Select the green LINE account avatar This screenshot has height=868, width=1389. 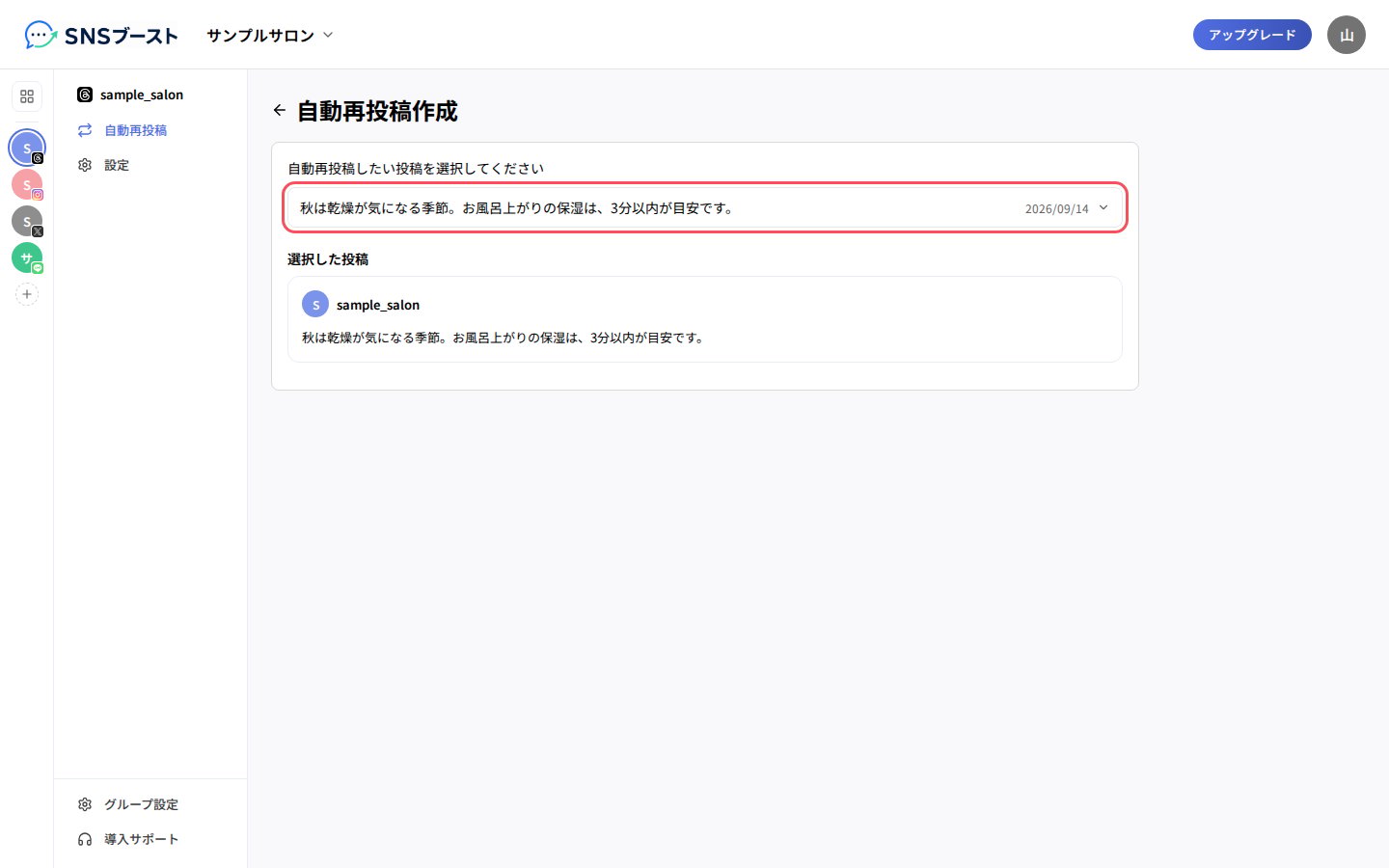coord(27,258)
